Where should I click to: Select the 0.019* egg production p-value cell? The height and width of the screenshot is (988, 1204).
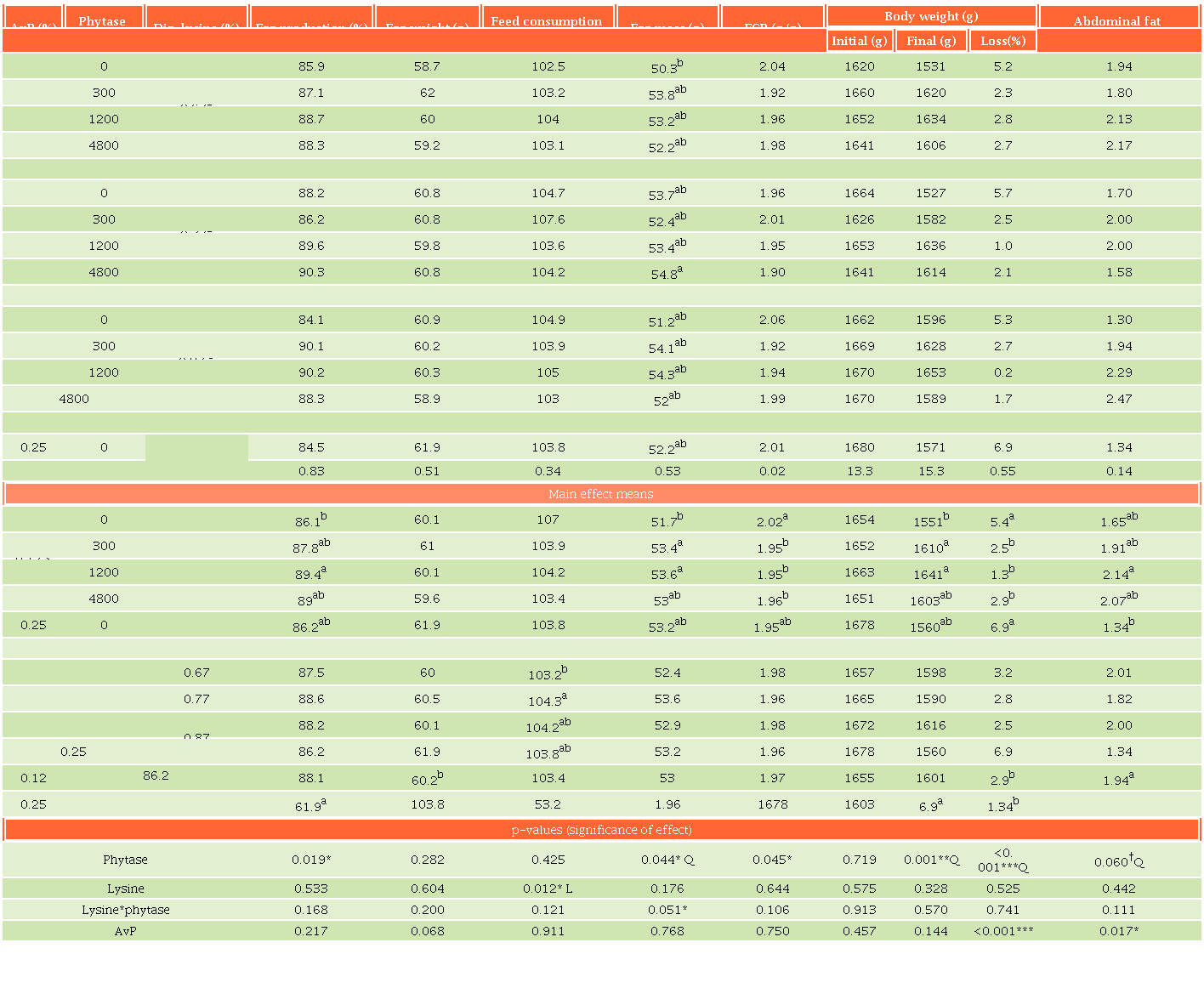311,860
